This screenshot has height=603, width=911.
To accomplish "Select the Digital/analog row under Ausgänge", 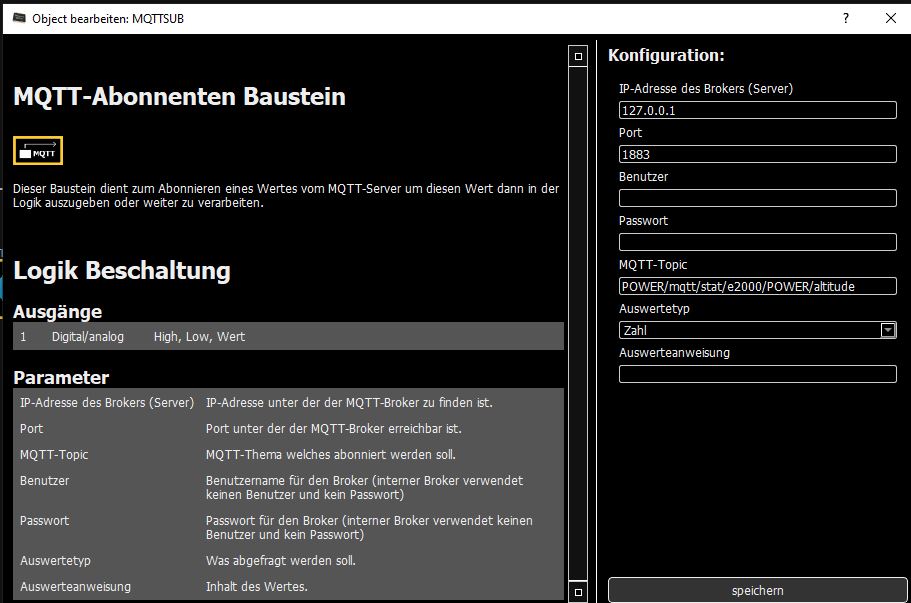I will [x=288, y=337].
